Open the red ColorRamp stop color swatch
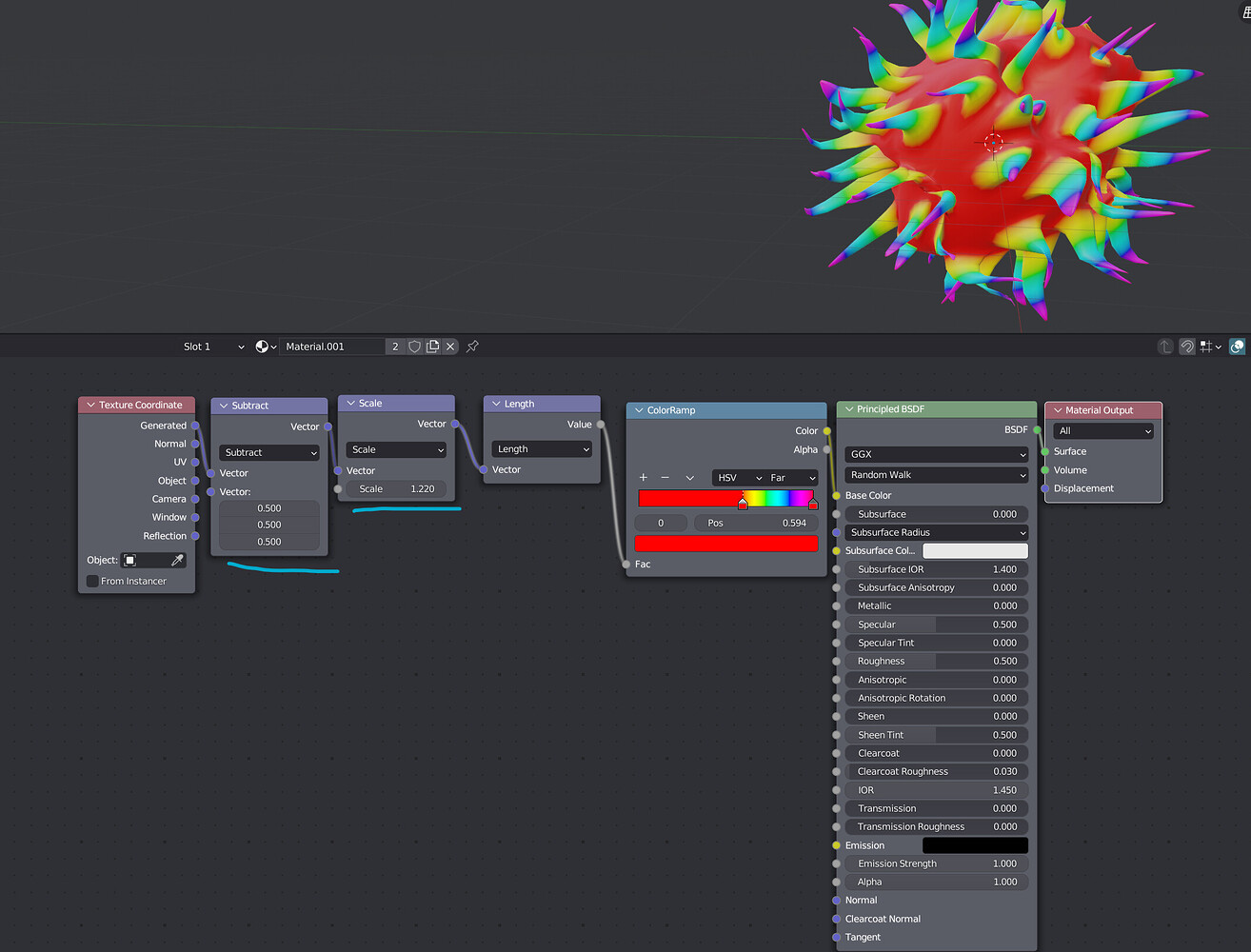This screenshot has height=952, width=1251. (x=726, y=544)
